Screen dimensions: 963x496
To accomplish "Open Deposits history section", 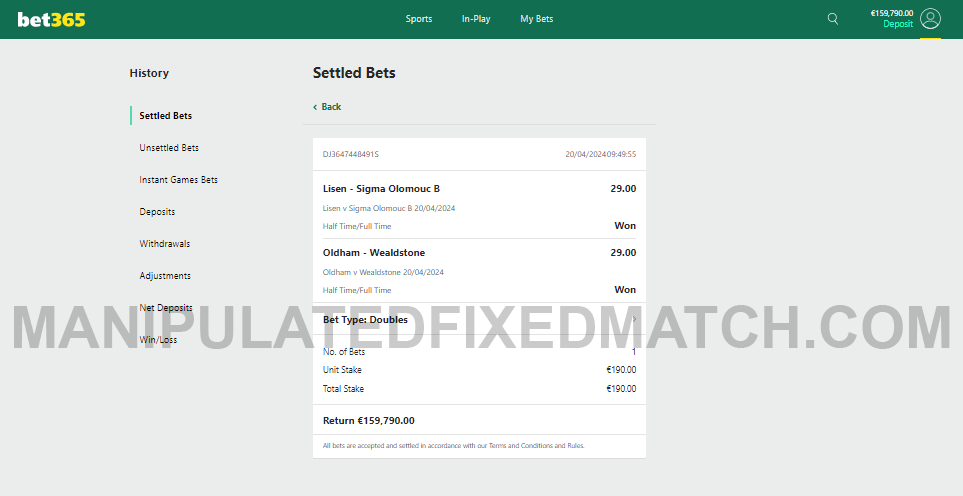I will pos(157,212).
